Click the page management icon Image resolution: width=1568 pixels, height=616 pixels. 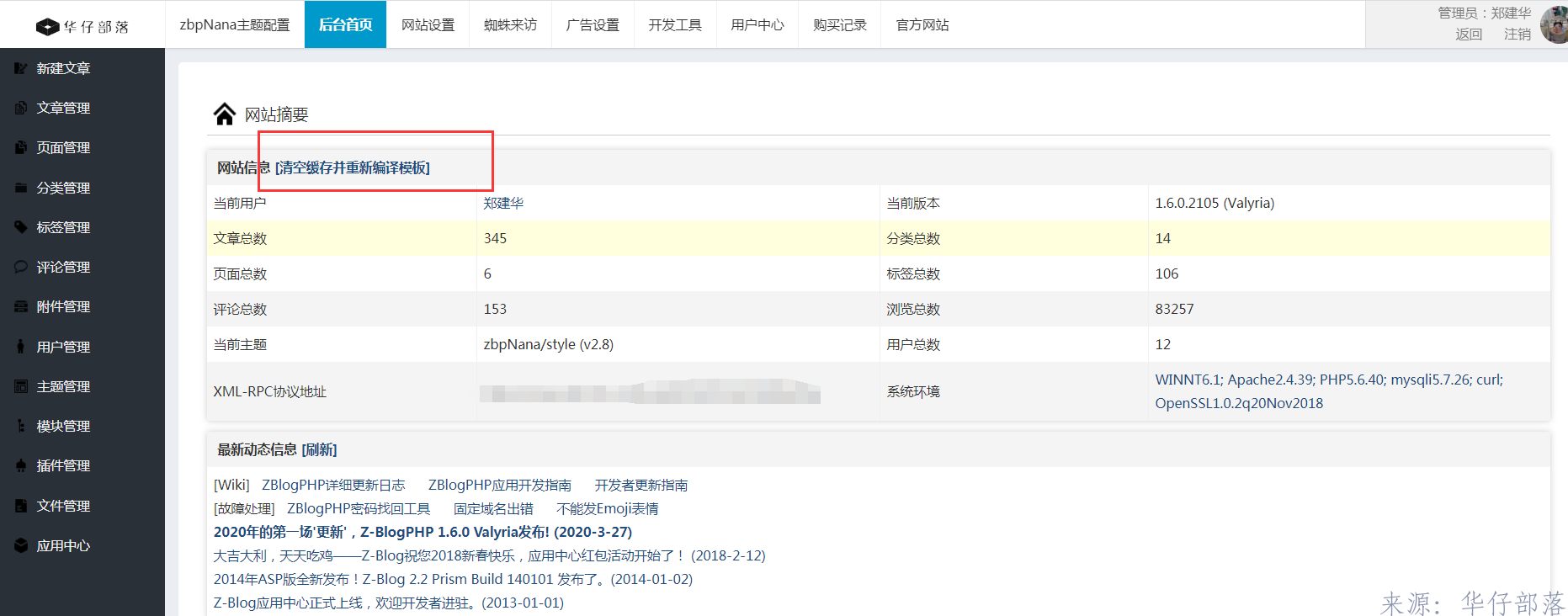coord(21,147)
